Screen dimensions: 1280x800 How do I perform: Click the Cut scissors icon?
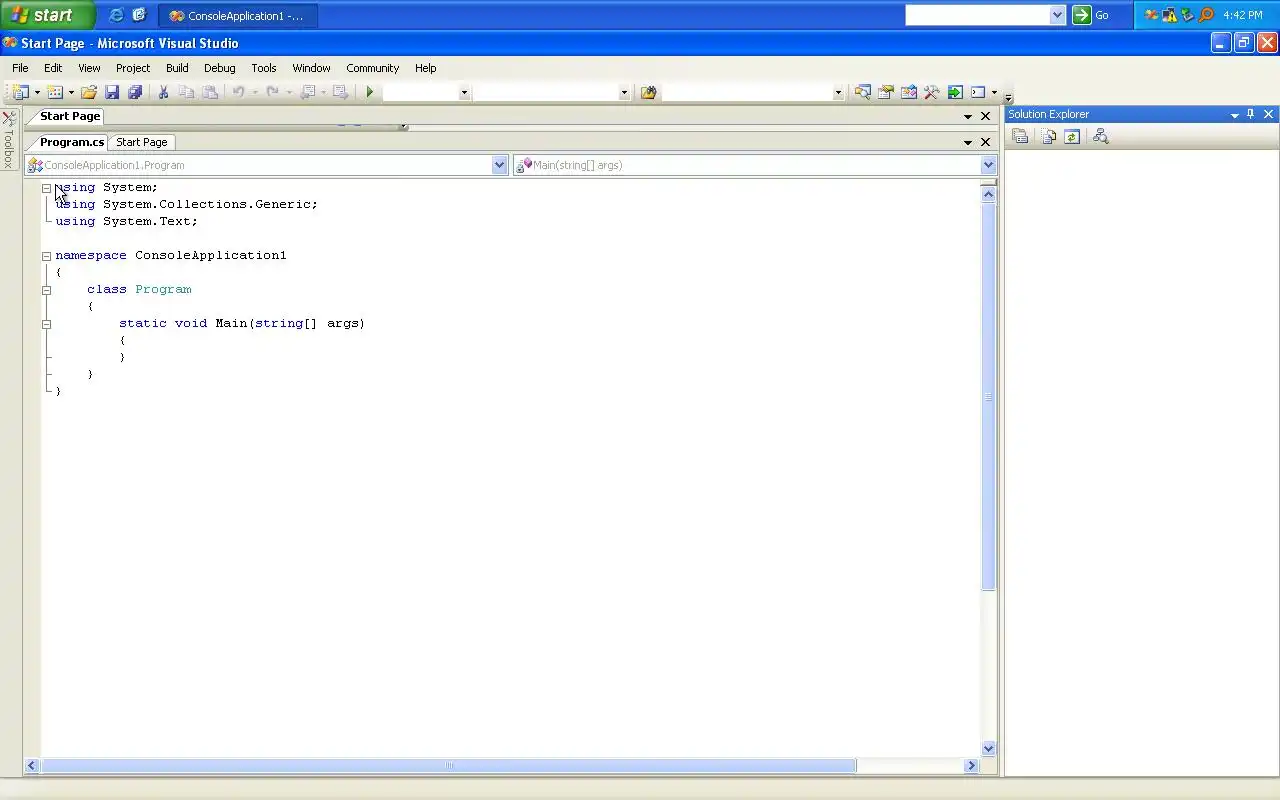[163, 92]
